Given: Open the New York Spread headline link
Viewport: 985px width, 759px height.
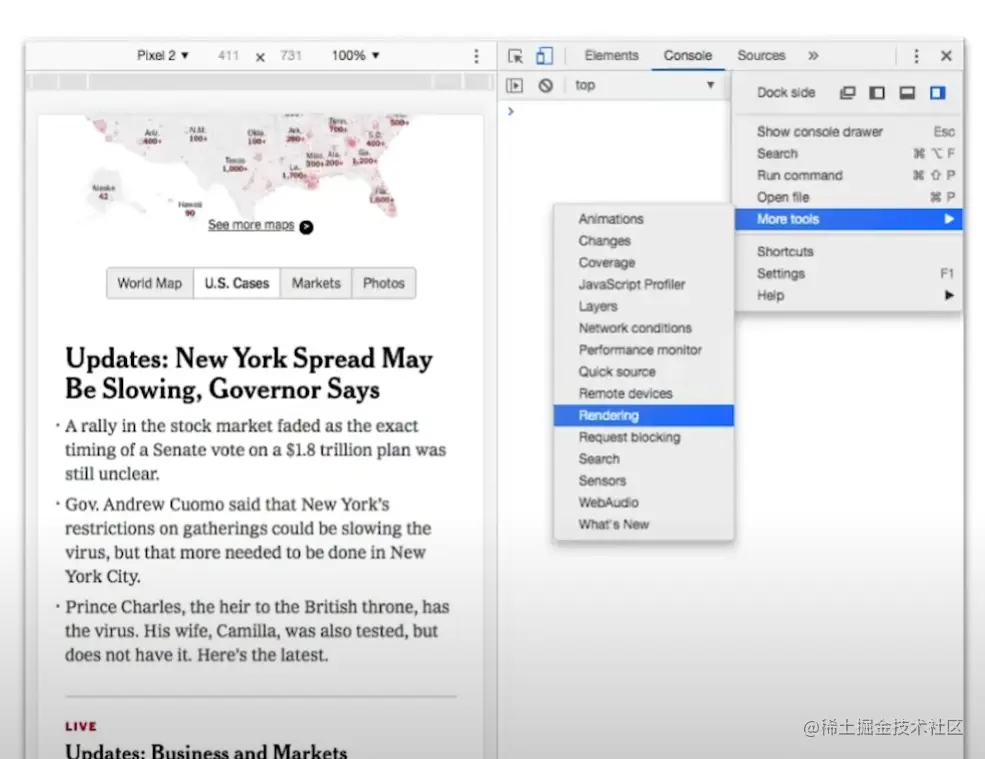Looking at the screenshot, I should point(249,373).
